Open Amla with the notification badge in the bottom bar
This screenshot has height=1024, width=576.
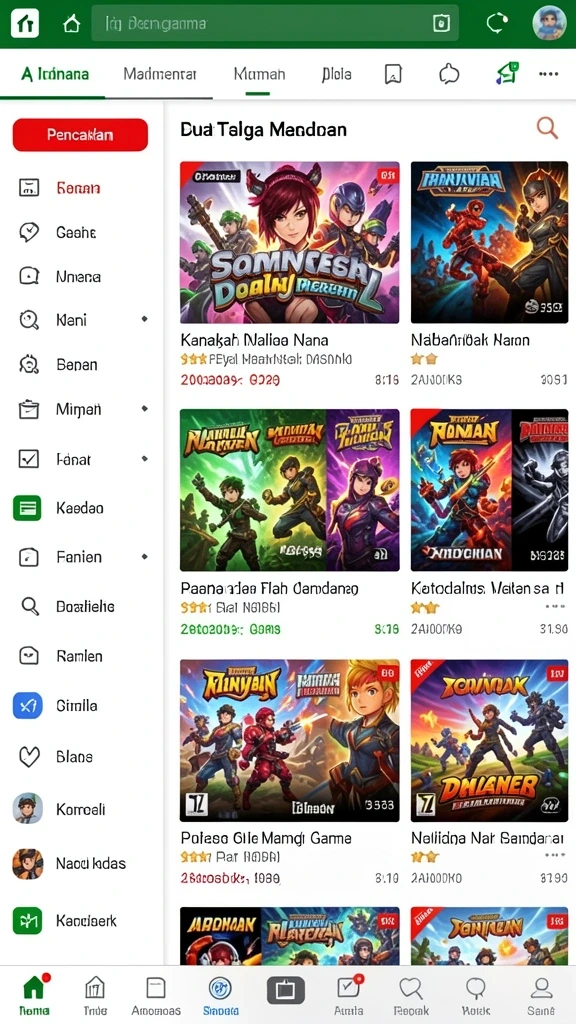click(x=349, y=995)
